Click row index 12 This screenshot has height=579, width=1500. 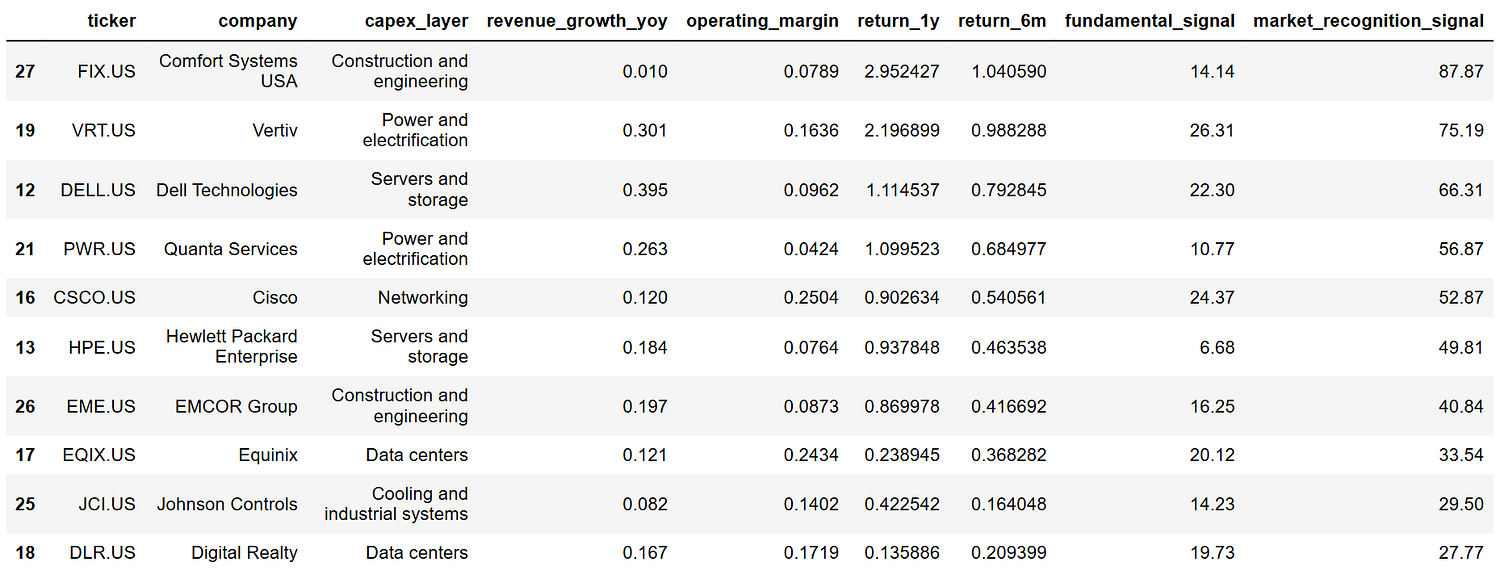25,190
